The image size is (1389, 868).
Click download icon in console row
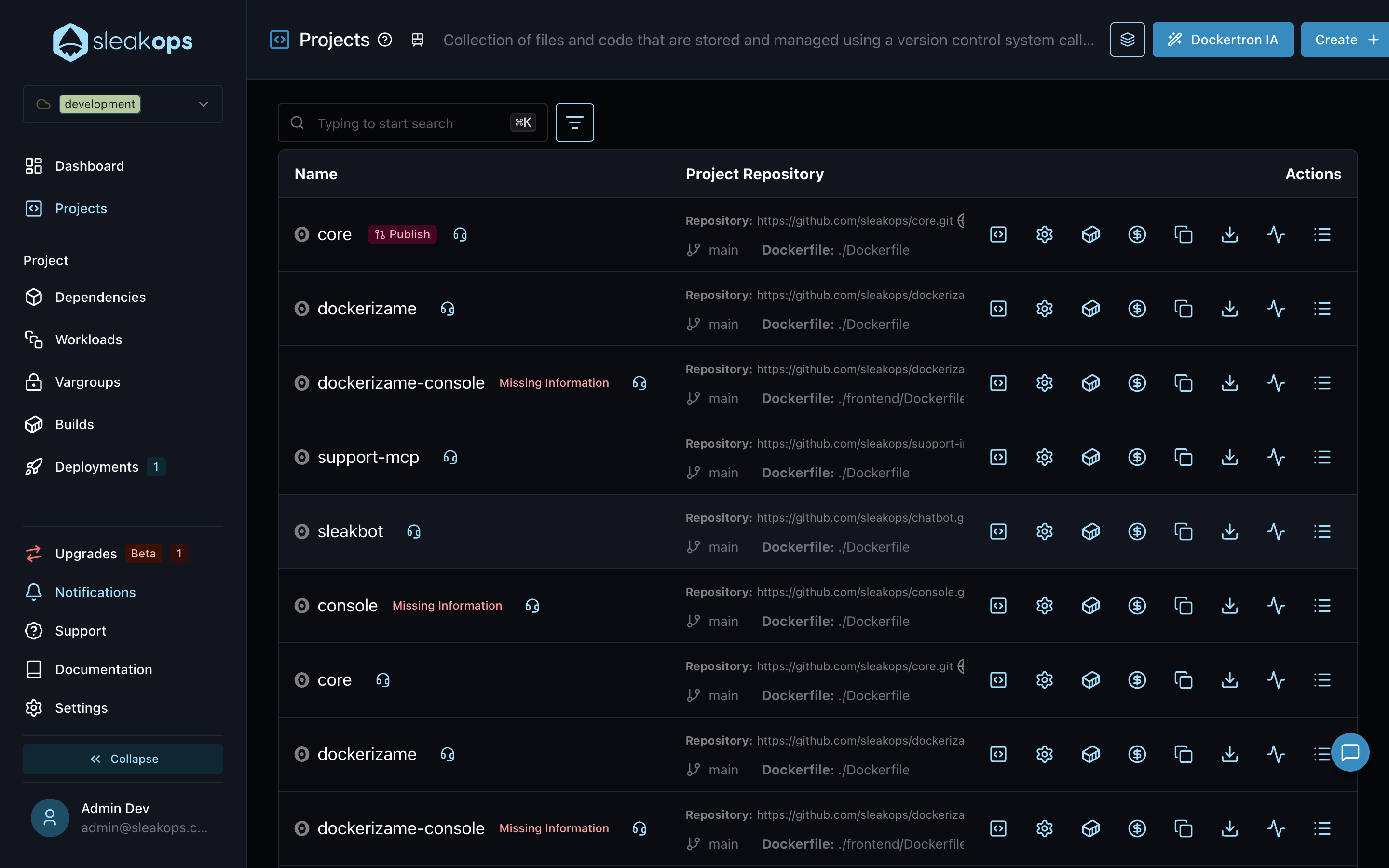(1229, 606)
